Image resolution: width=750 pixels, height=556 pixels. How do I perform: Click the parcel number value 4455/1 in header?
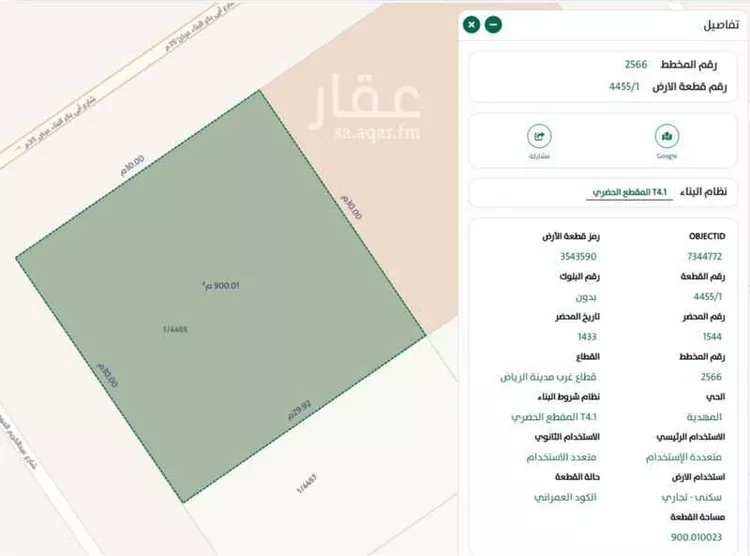point(625,87)
